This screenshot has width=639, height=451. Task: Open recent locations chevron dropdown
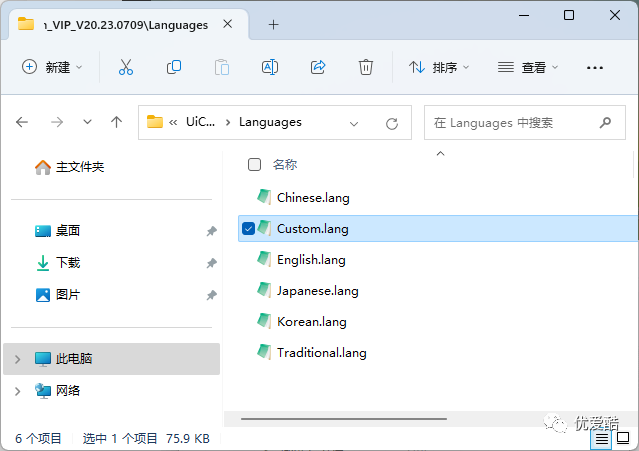tap(87, 122)
